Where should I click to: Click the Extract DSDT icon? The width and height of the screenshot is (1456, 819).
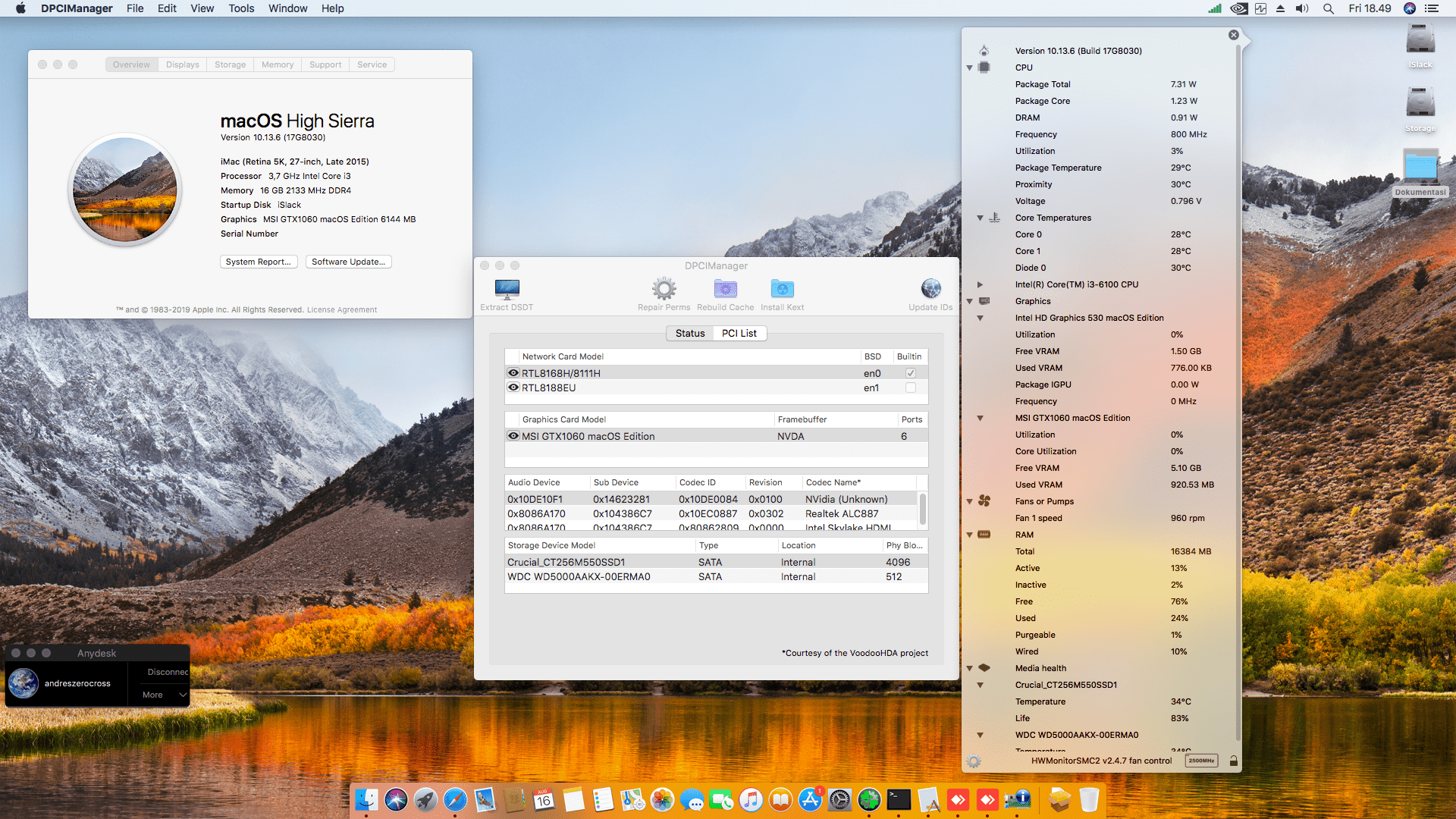coord(507,289)
